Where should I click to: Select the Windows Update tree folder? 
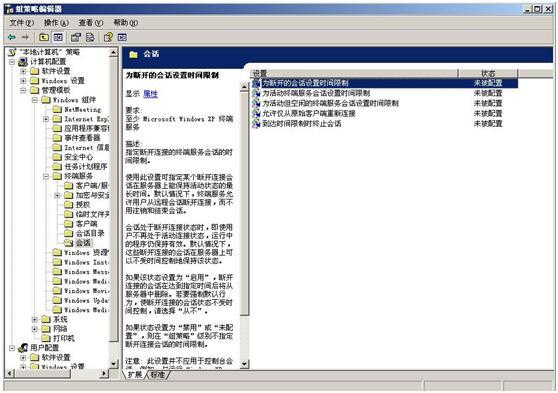(86, 300)
